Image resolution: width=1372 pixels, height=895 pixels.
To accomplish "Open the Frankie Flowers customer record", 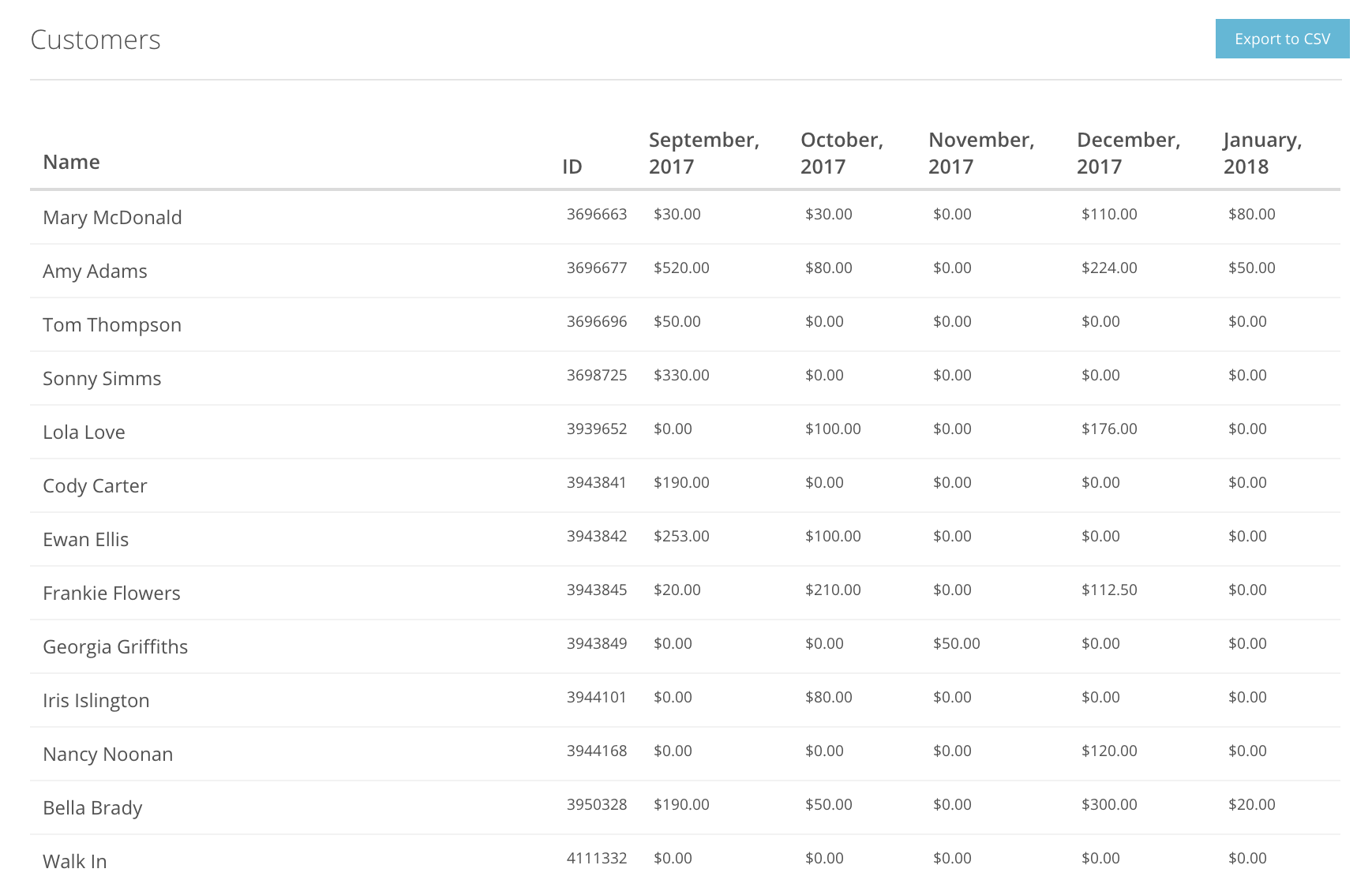I will 111,593.
